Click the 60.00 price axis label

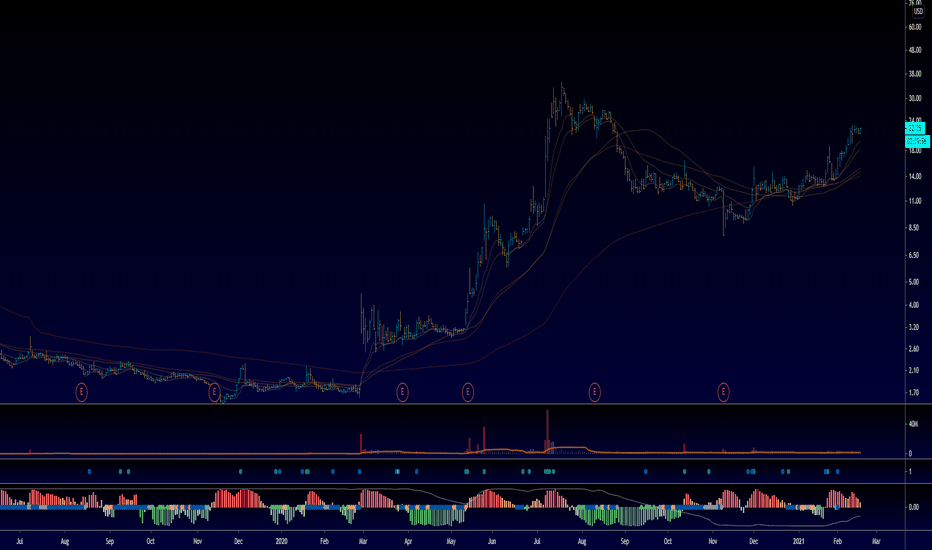tap(914, 27)
